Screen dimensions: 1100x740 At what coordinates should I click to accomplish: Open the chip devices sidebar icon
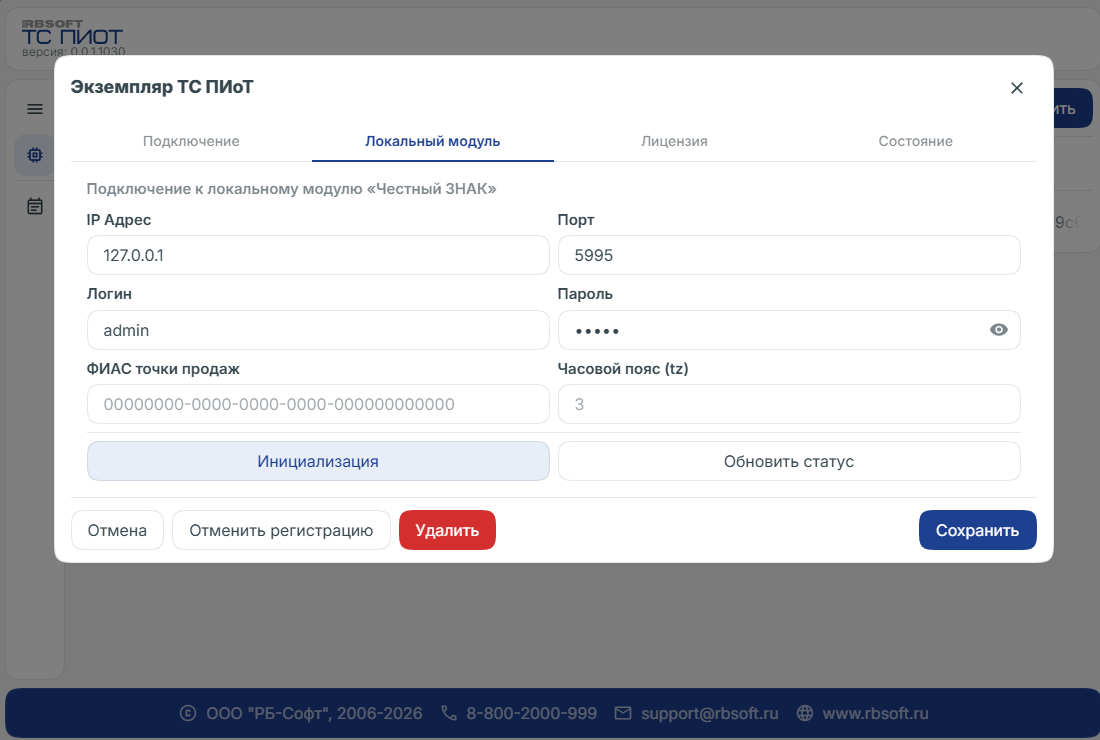point(34,155)
